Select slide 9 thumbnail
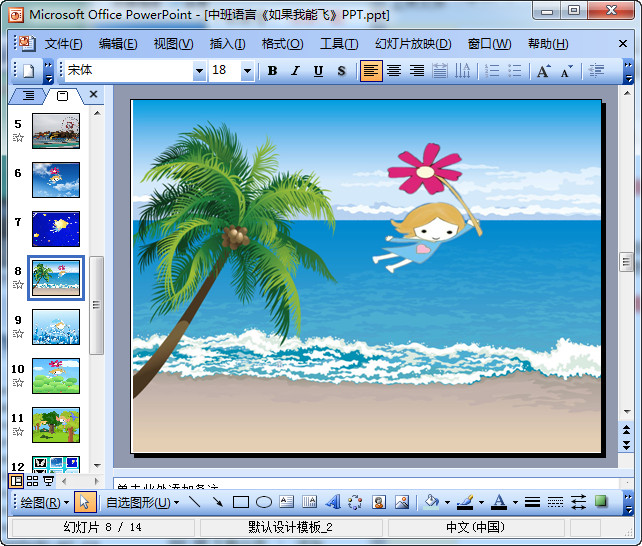The height and width of the screenshot is (546, 642). (56, 327)
